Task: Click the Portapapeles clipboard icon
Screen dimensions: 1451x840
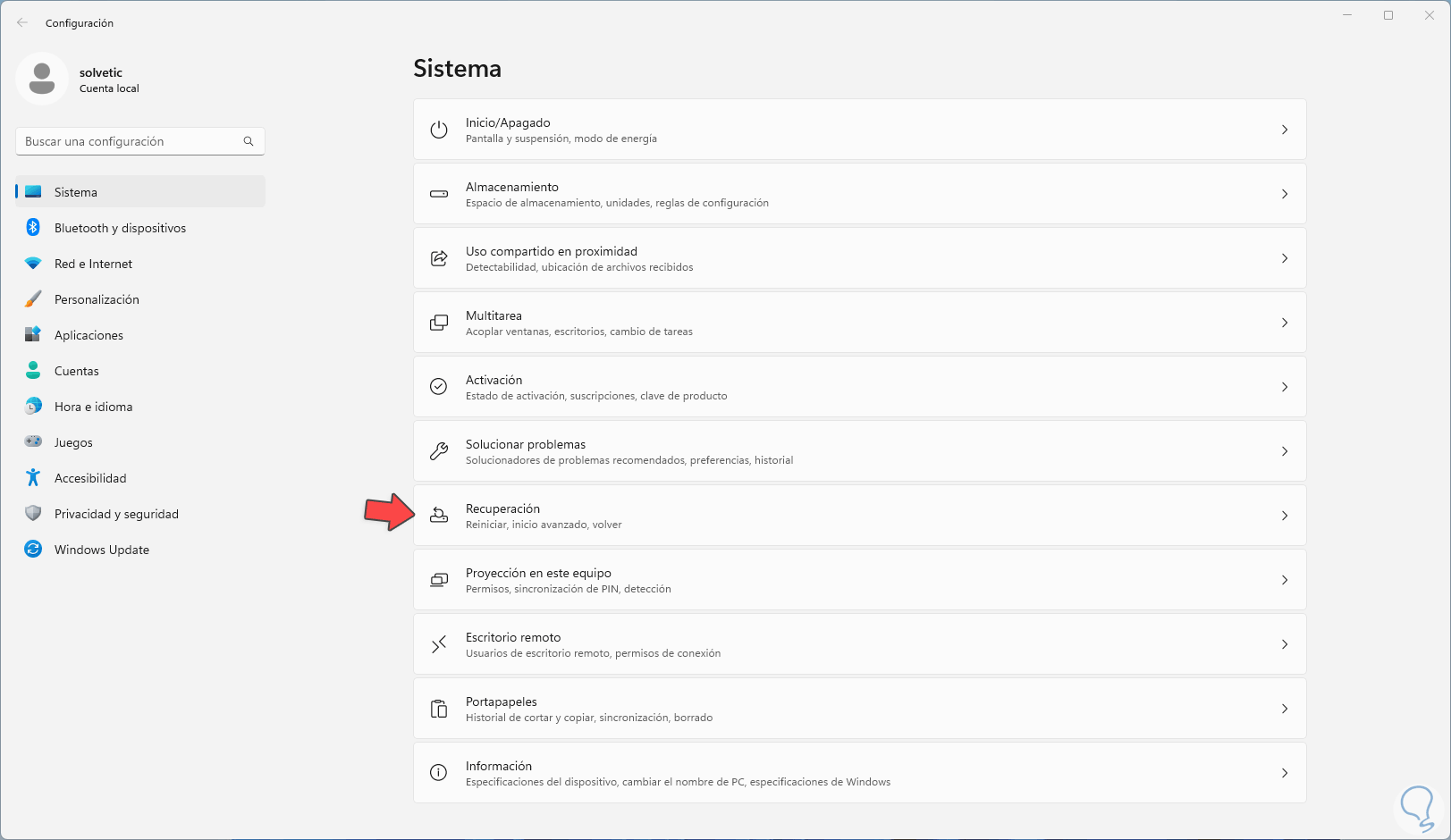Action: 439,709
